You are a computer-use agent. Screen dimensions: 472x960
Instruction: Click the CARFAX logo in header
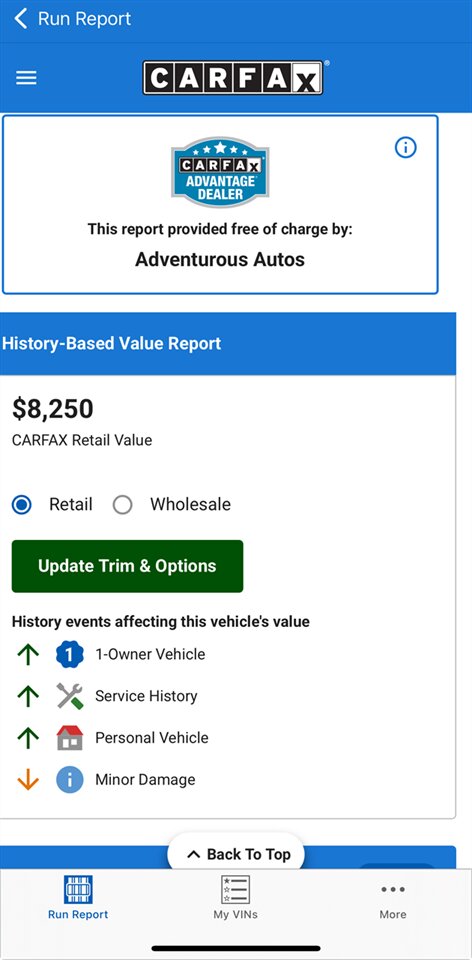coord(233,78)
